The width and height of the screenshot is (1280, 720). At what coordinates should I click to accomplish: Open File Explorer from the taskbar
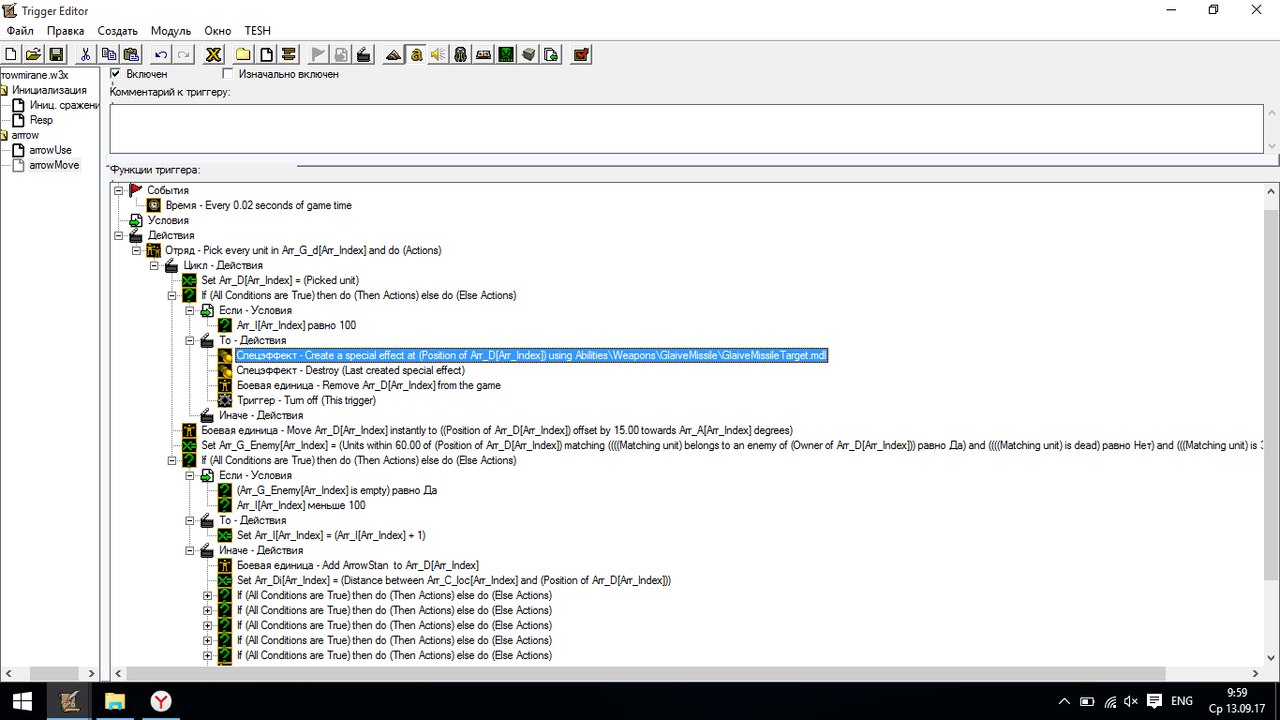tap(114, 701)
